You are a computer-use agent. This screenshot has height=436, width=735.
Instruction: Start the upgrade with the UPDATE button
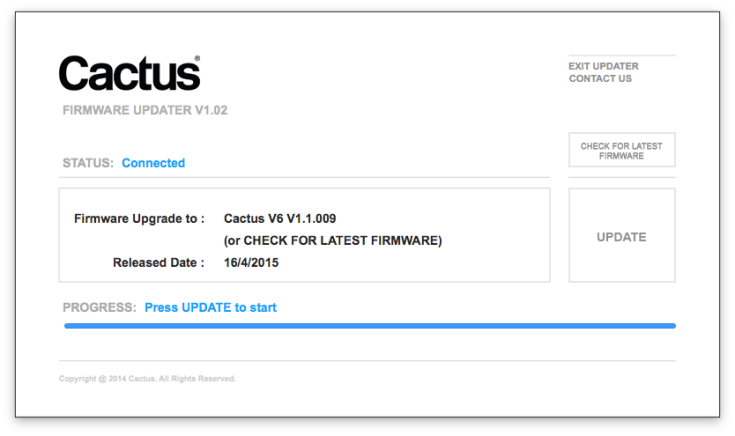[621, 237]
